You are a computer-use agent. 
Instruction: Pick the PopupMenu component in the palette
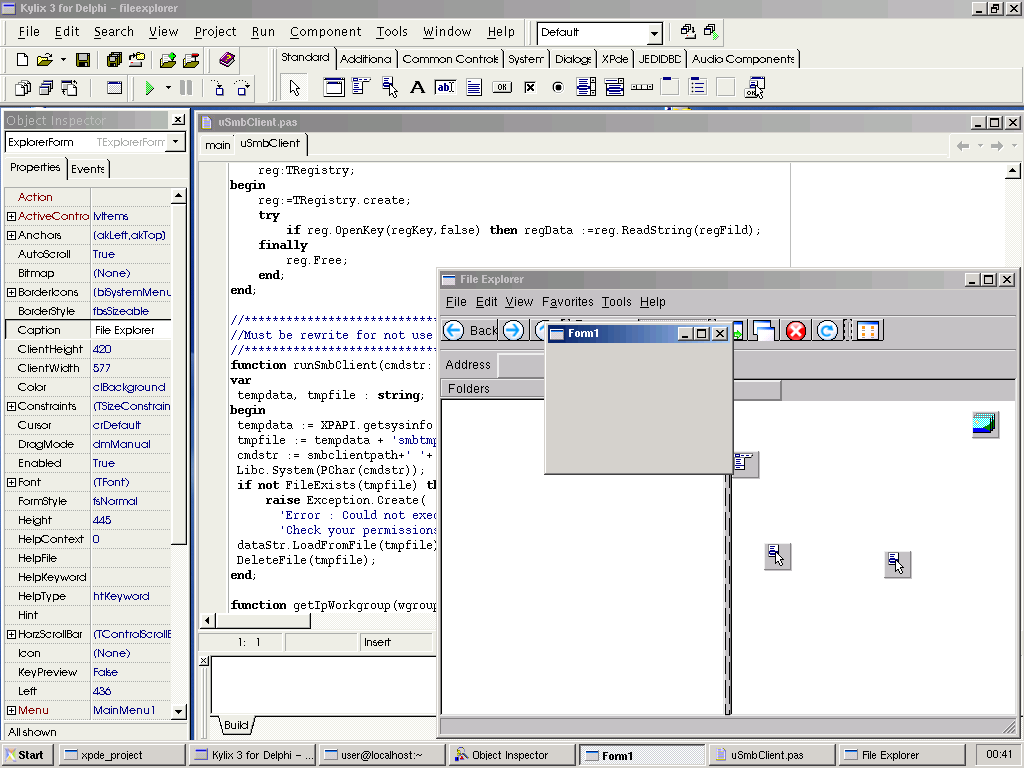pyautogui.click(x=389, y=87)
